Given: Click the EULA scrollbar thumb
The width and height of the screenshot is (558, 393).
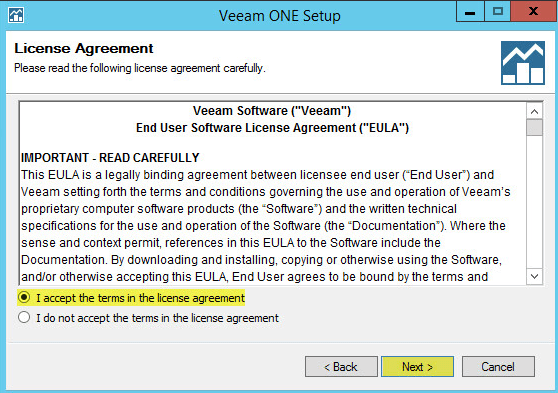Looking at the screenshot, I should point(534,127).
